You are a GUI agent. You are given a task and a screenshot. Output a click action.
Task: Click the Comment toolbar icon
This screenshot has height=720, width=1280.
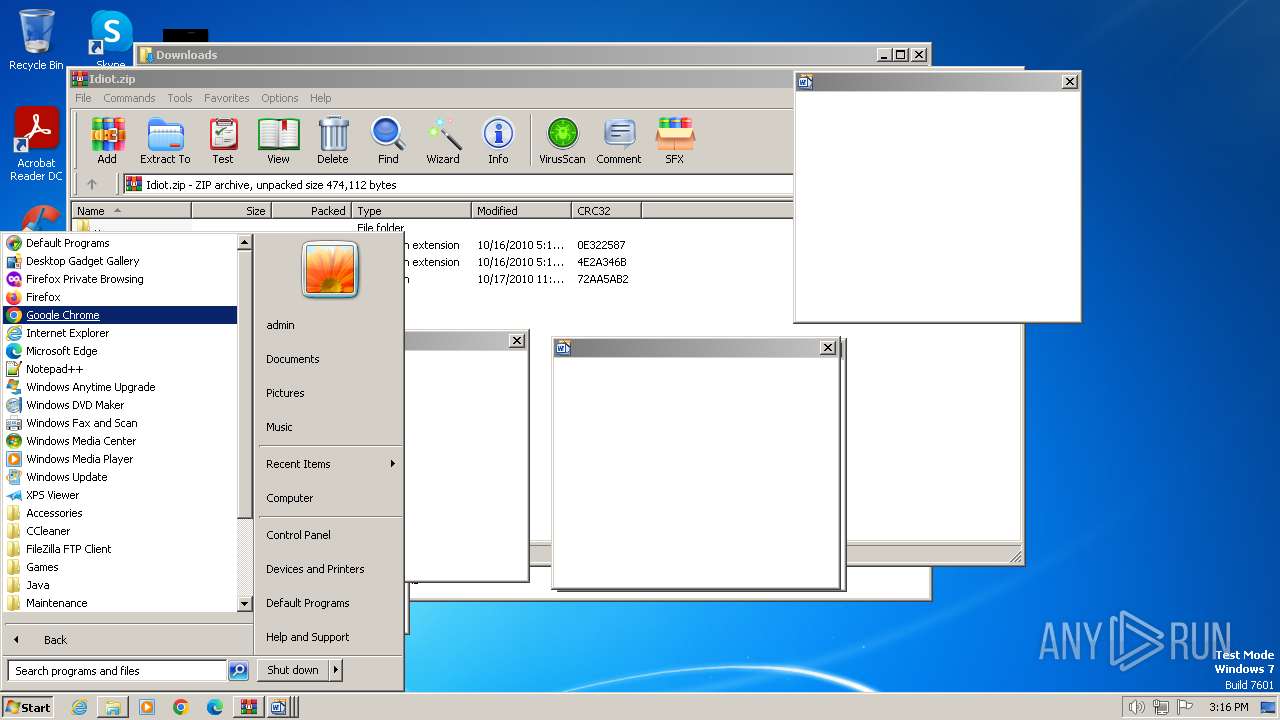click(619, 141)
